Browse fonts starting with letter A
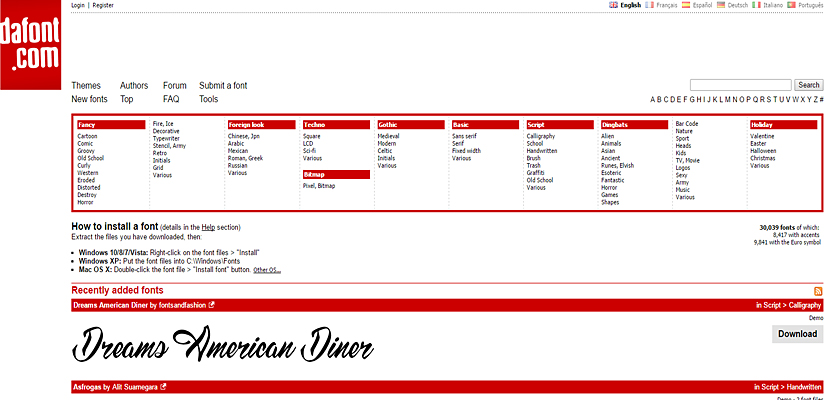 [x=653, y=99]
